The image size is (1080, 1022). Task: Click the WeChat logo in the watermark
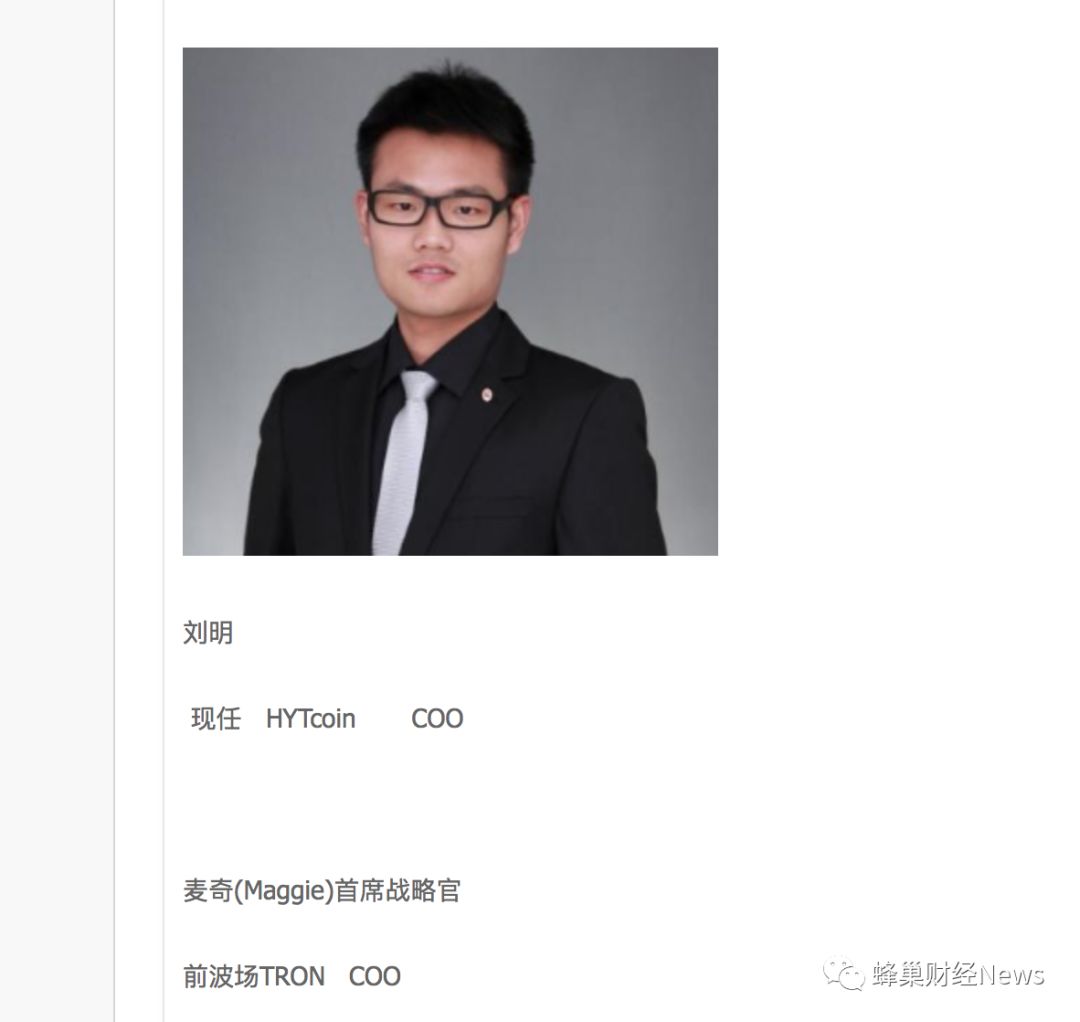[844, 974]
